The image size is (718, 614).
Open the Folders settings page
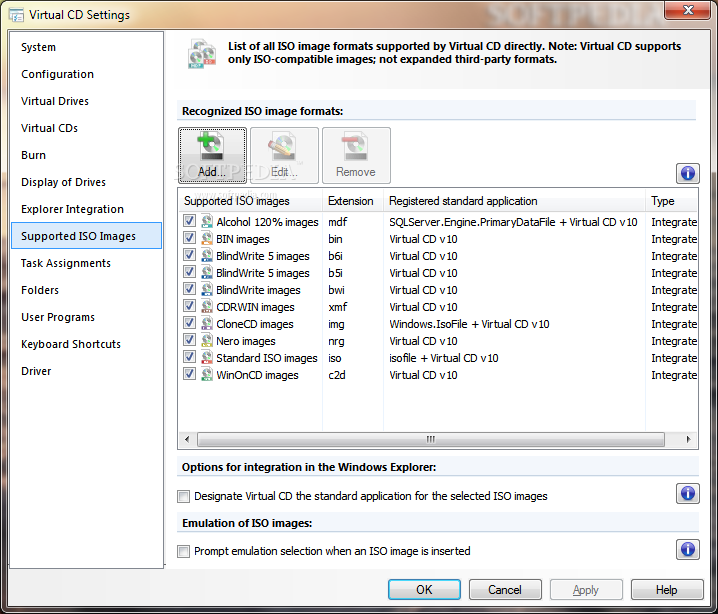(x=86, y=290)
